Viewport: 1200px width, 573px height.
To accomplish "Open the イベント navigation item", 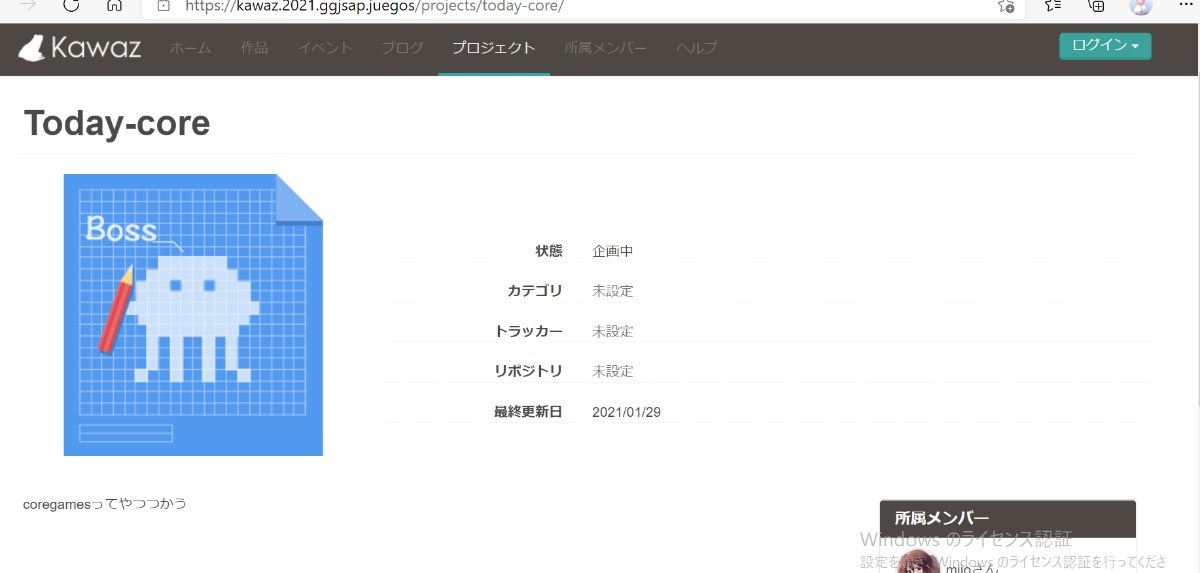I will point(325,48).
